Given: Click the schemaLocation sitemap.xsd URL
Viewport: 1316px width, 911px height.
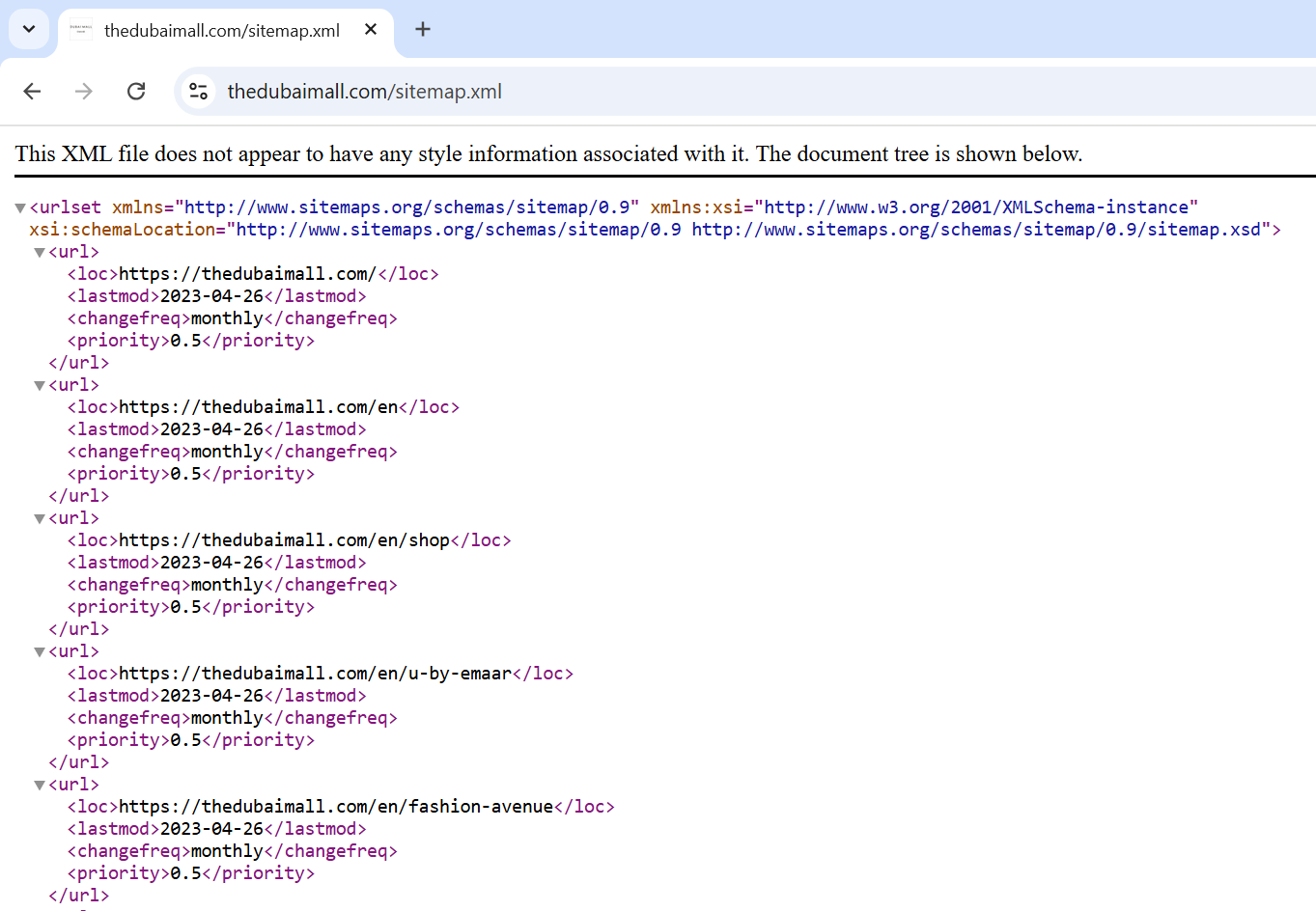Looking at the screenshot, I should [x=976, y=230].
